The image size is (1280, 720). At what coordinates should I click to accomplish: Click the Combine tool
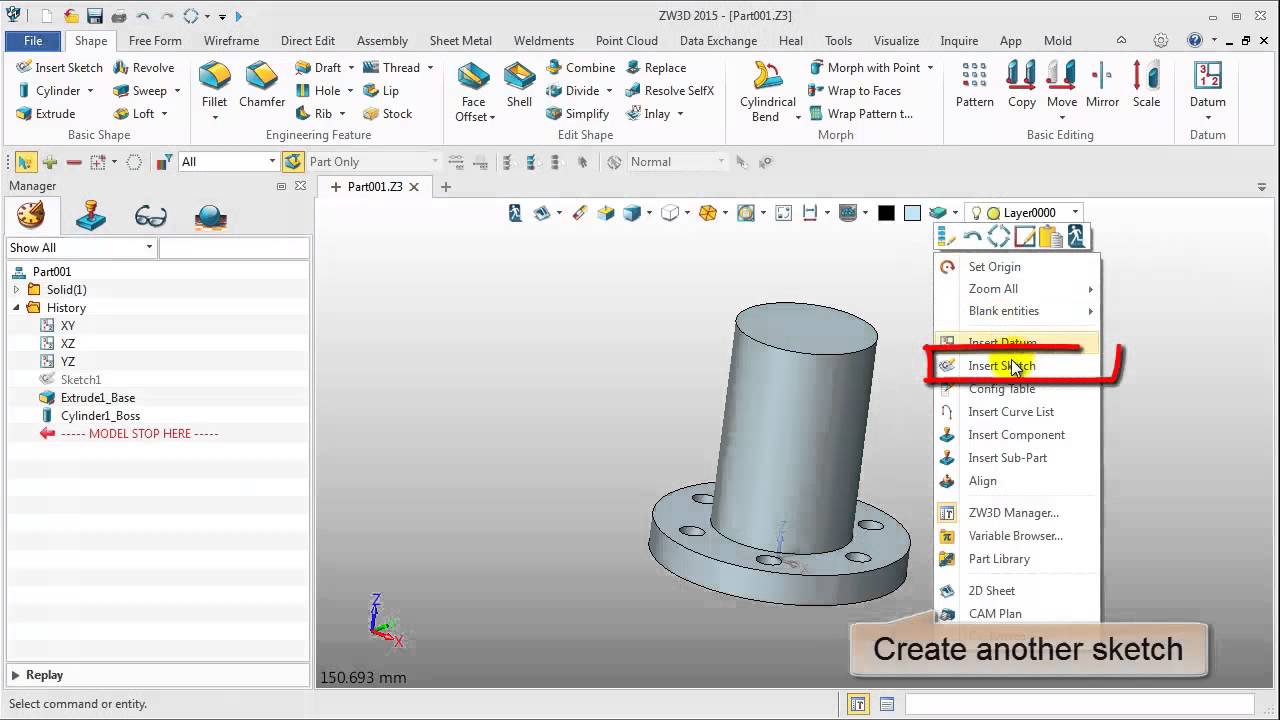click(x=581, y=67)
